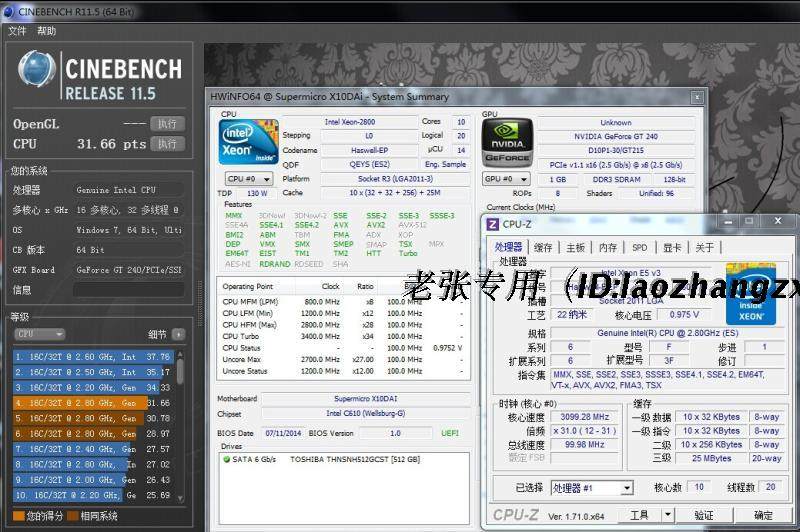Select ranking row 1 with score 37.78
This screenshot has width=800, height=532.
(94, 357)
